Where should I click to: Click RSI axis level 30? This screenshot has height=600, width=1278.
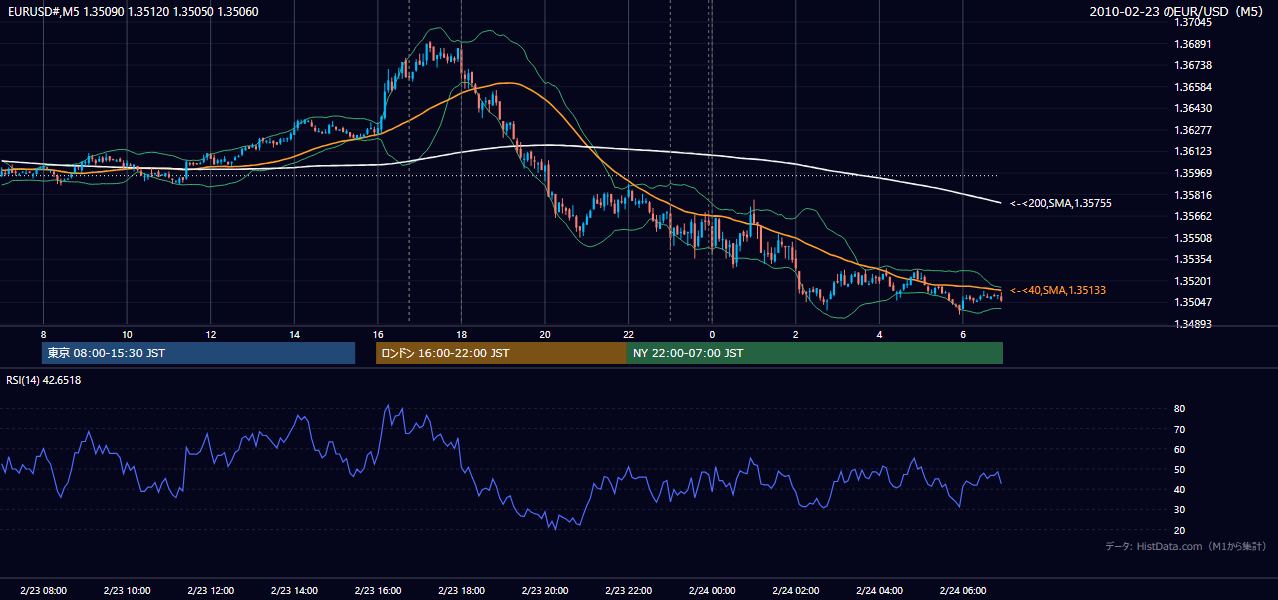(1180, 510)
